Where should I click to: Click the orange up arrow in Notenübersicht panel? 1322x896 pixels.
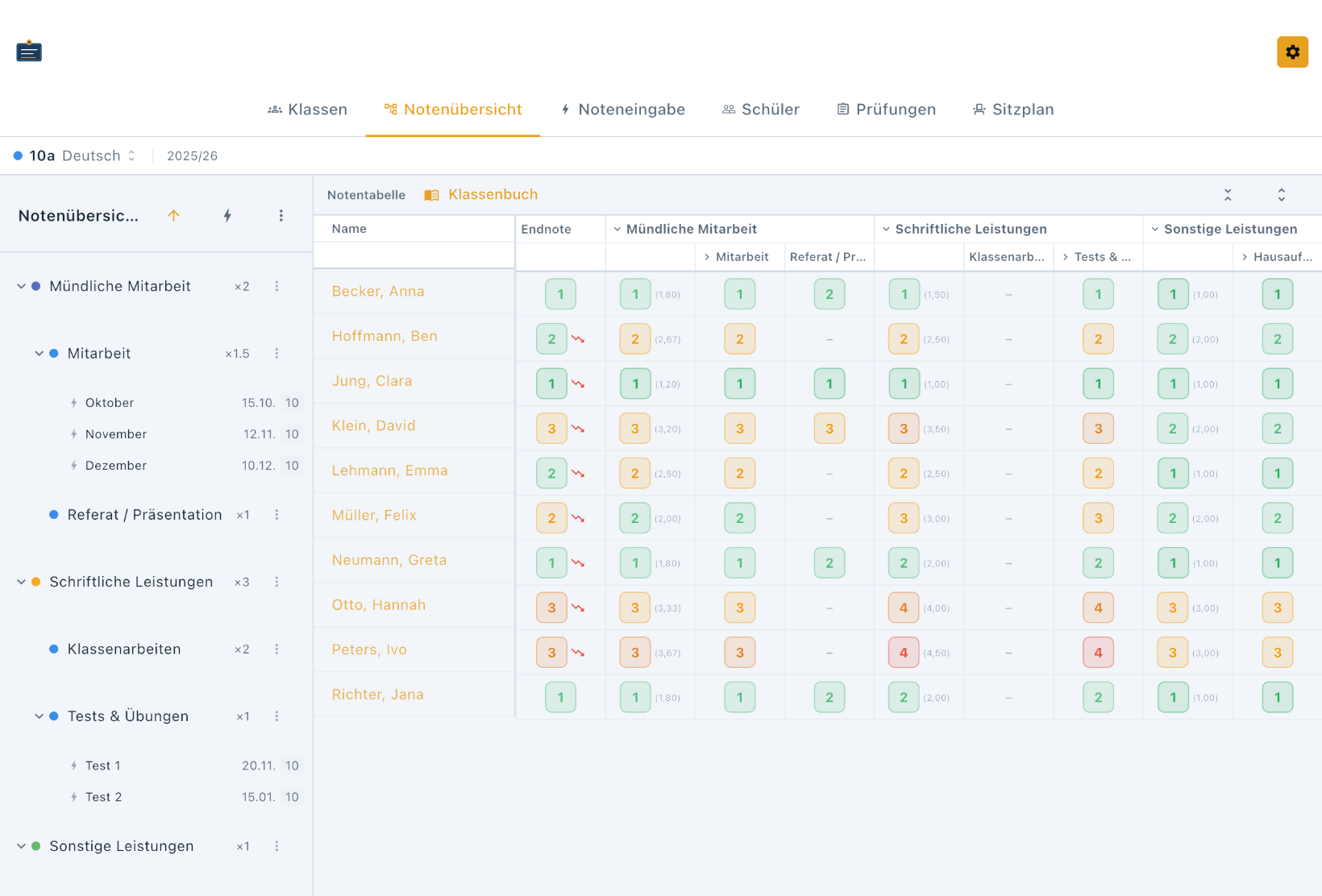[x=173, y=215]
